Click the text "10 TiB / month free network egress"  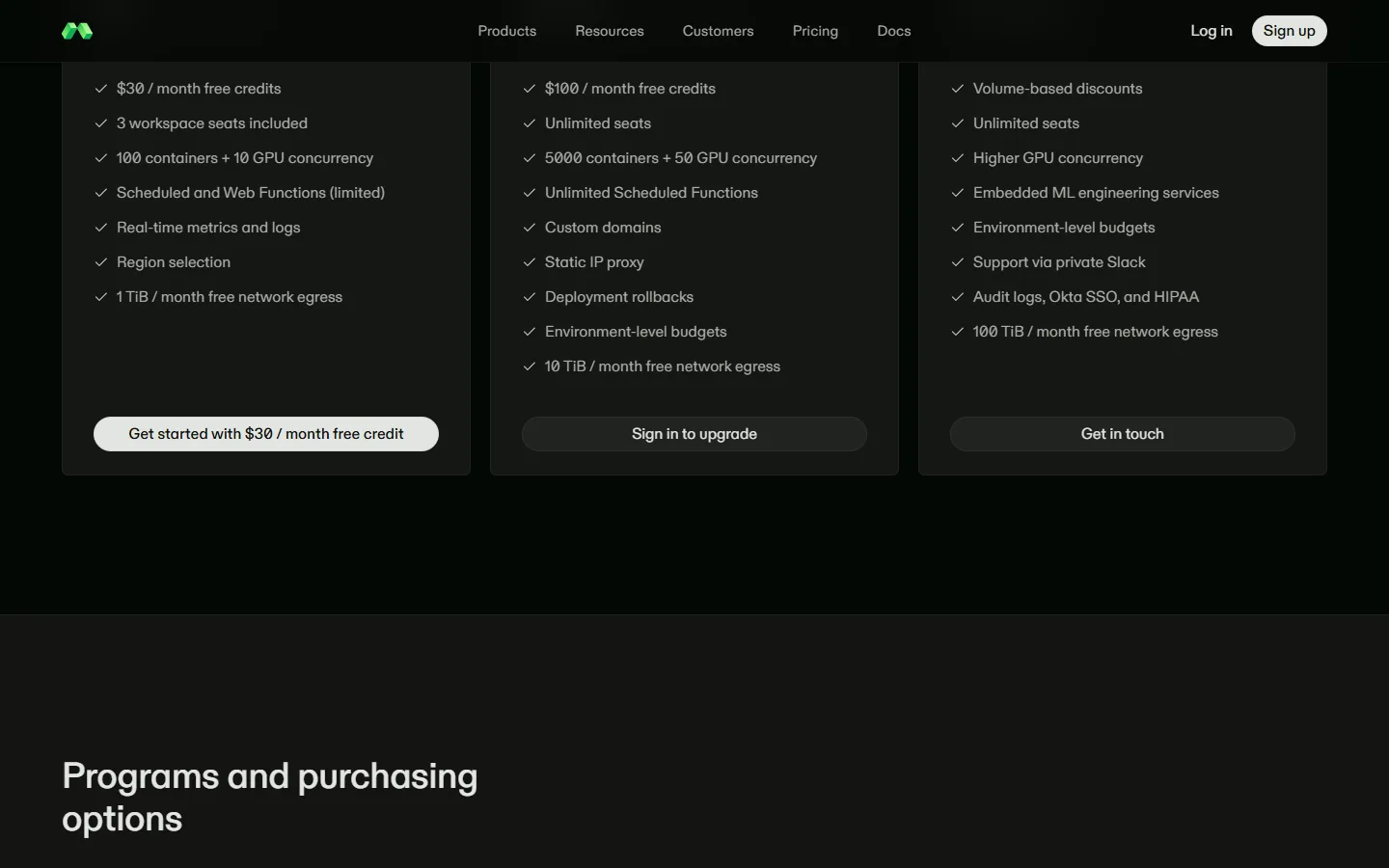[x=663, y=366]
